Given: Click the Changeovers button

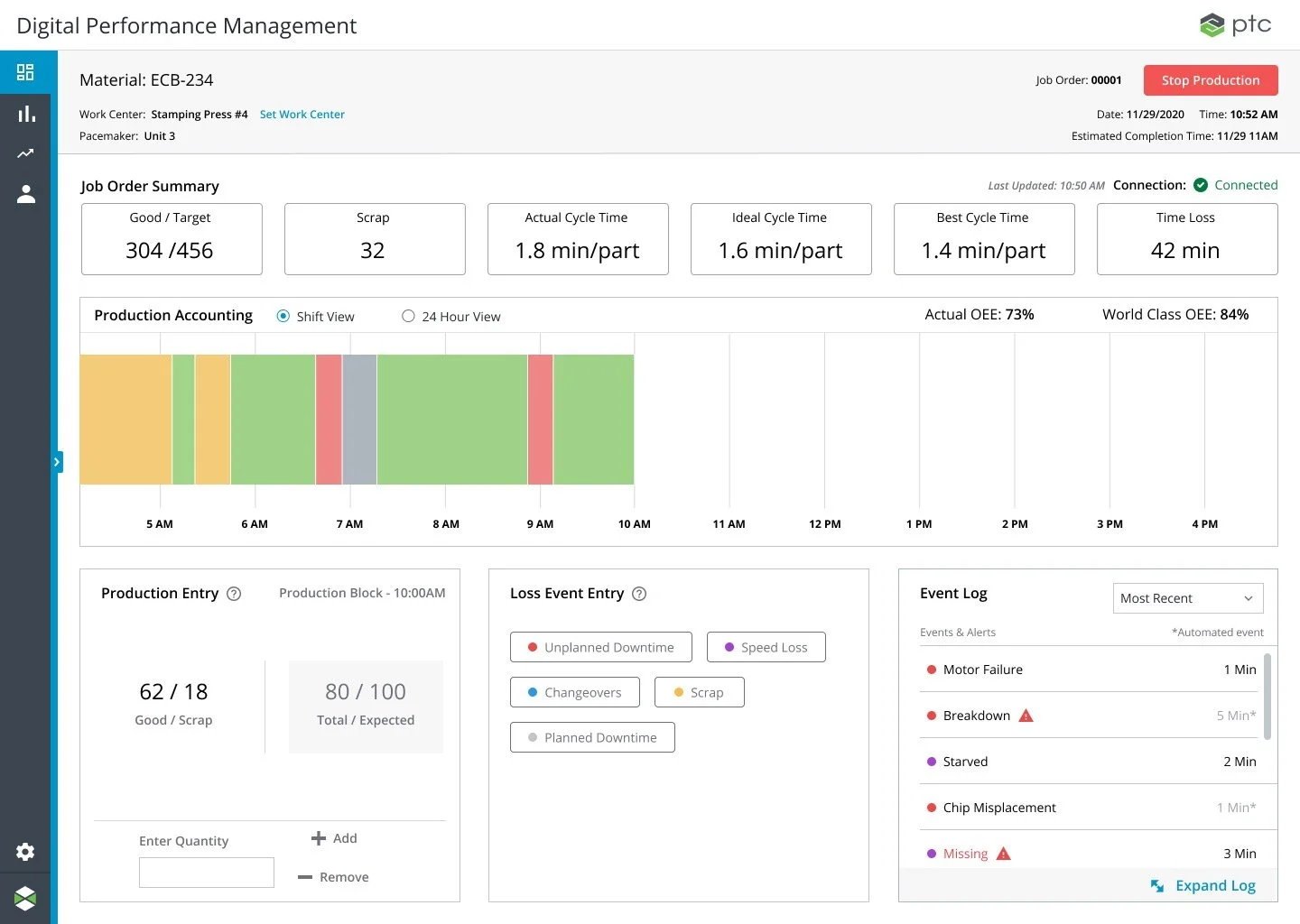Looking at the screenshot, I should [x=575, y=692].
